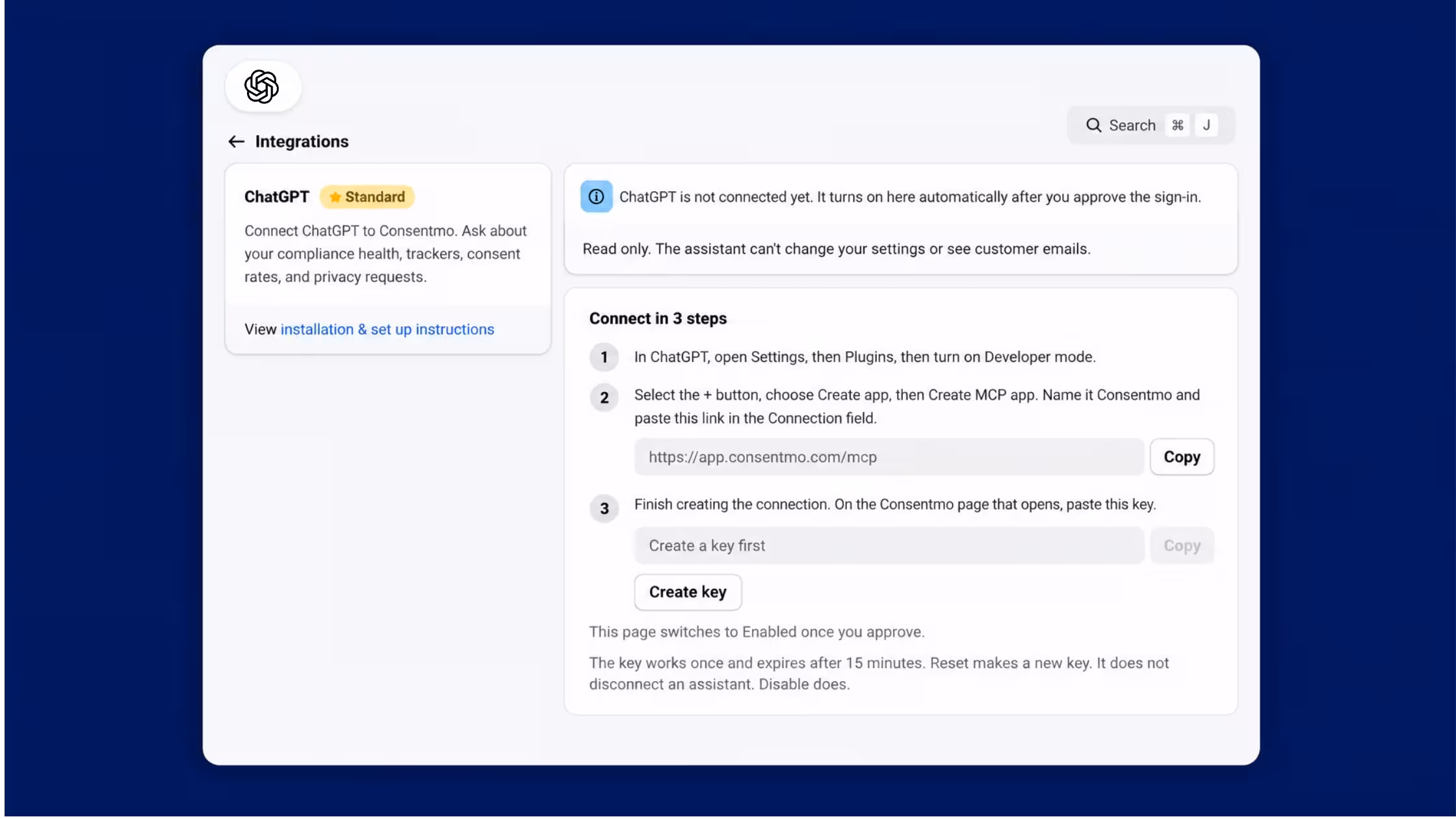Image resolution: width=1456 pixels, height=819 pixels.
Task: Click the ChatGPT title in the card
Action: [x=277, y=197]
